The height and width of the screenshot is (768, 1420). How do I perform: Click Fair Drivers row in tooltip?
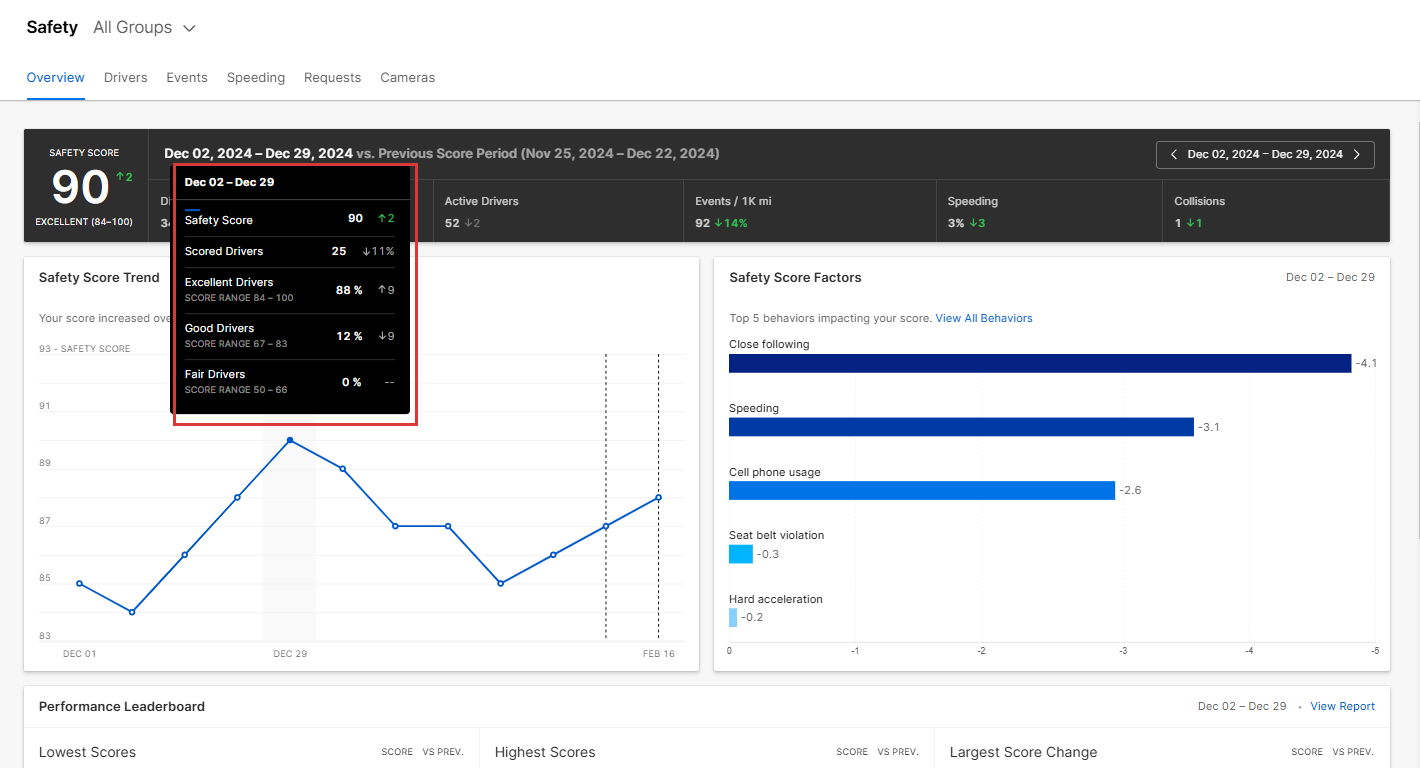(x=290, y=382)
